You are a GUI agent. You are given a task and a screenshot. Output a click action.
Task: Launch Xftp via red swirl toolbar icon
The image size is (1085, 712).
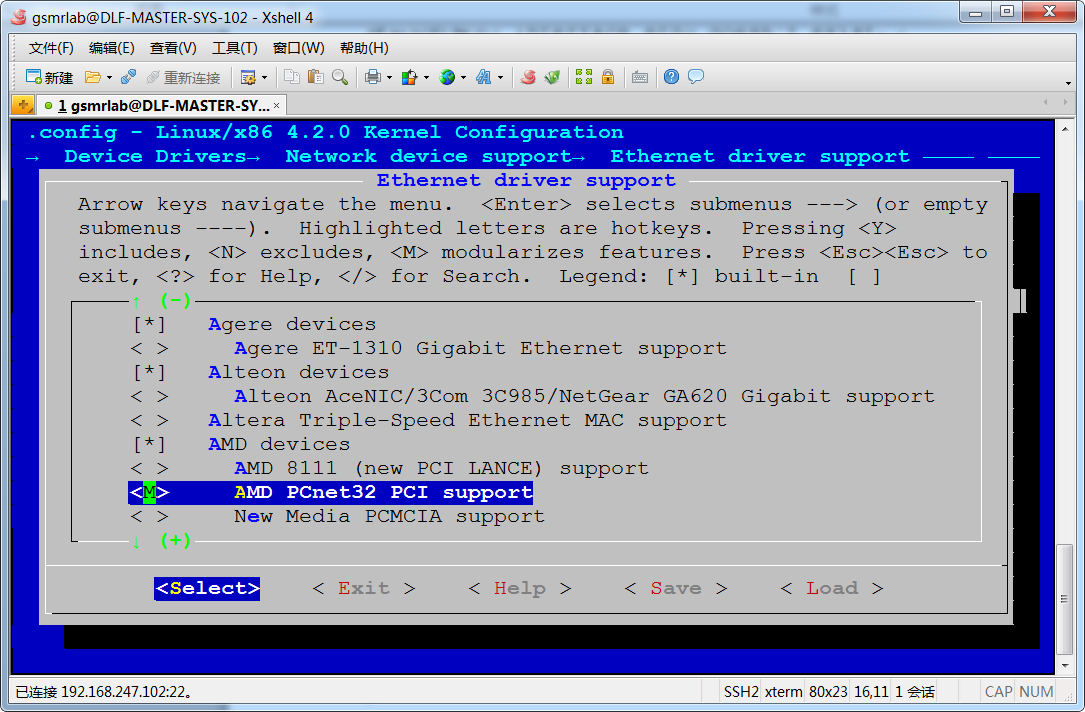coord(528,77)
